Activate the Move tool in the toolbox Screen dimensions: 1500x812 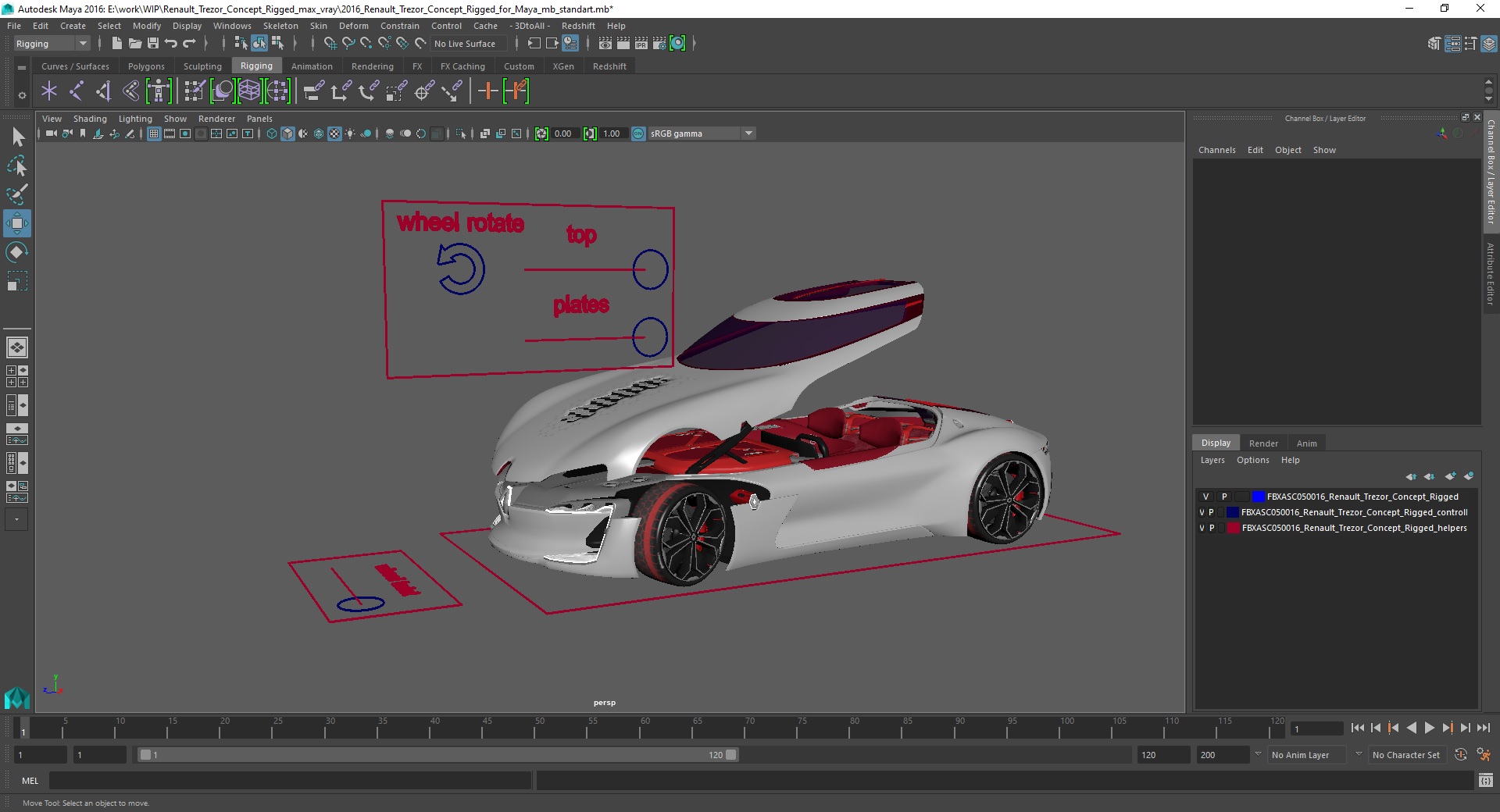17,223
